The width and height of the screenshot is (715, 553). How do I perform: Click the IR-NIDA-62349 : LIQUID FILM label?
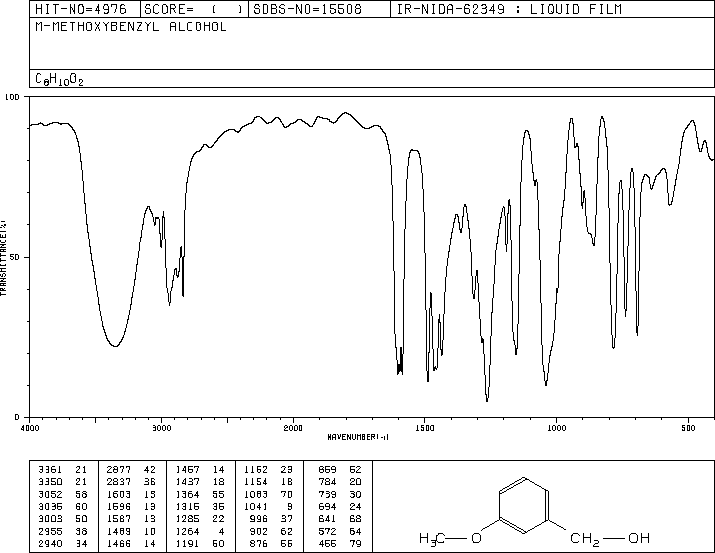[x=509, y=9]
